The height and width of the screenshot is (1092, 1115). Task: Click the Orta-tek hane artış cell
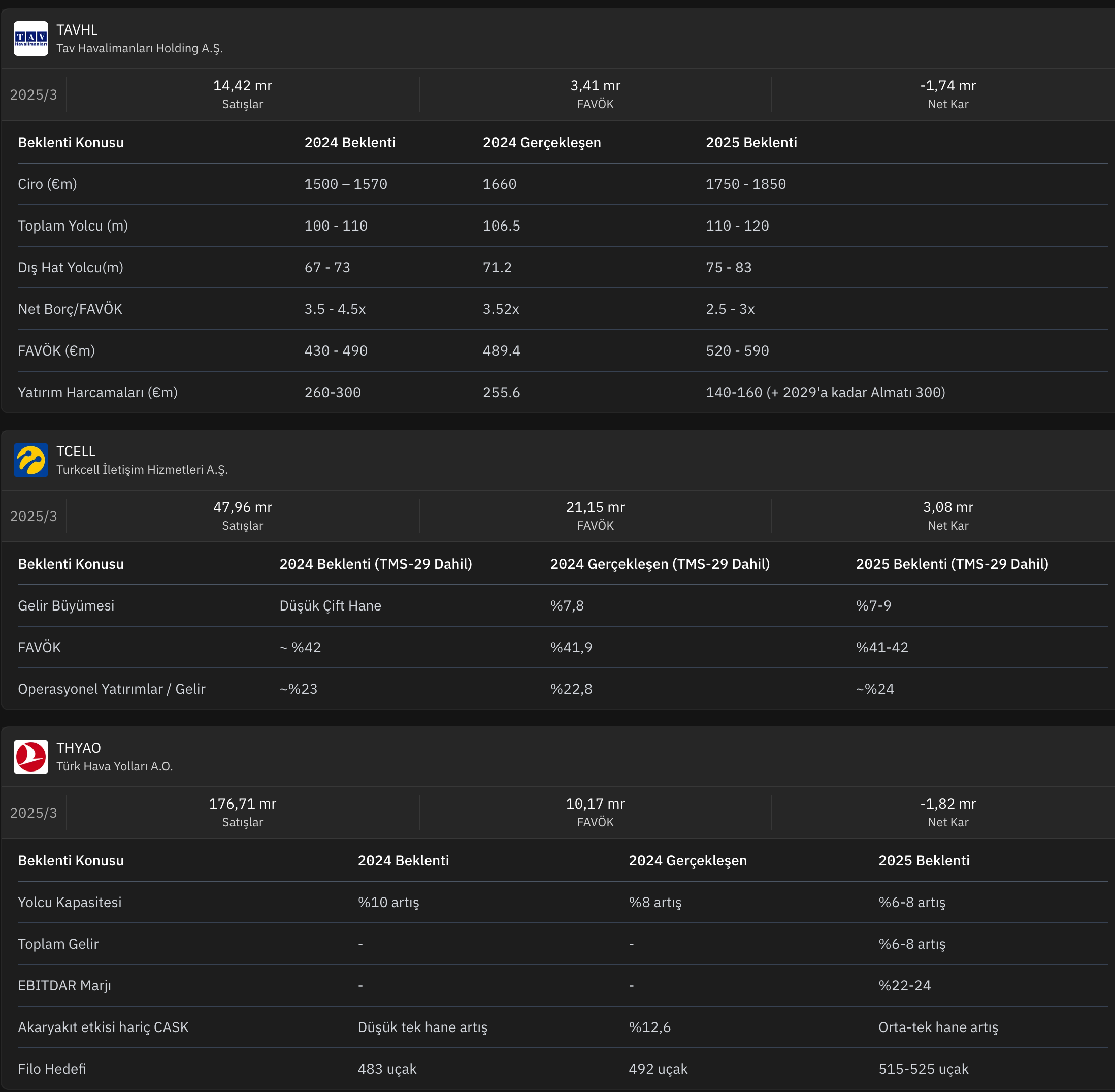[x=938, y=1028]
